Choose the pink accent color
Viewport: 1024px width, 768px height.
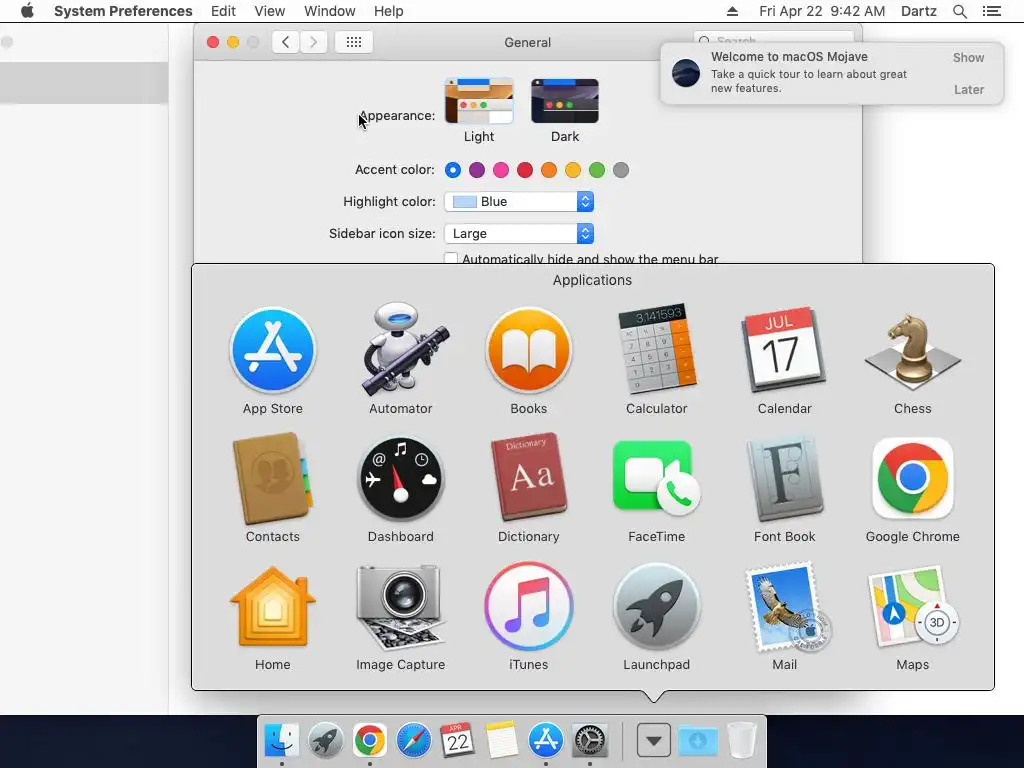[501, 170]
